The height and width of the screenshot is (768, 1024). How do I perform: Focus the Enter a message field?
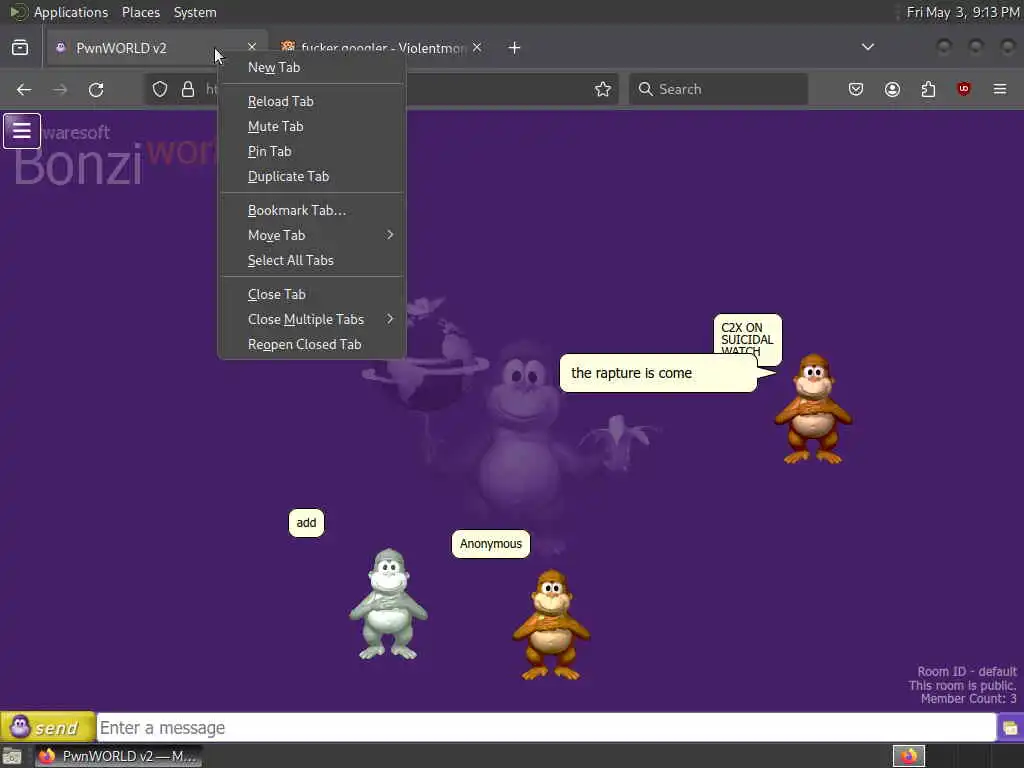click(x=546, y=728)
